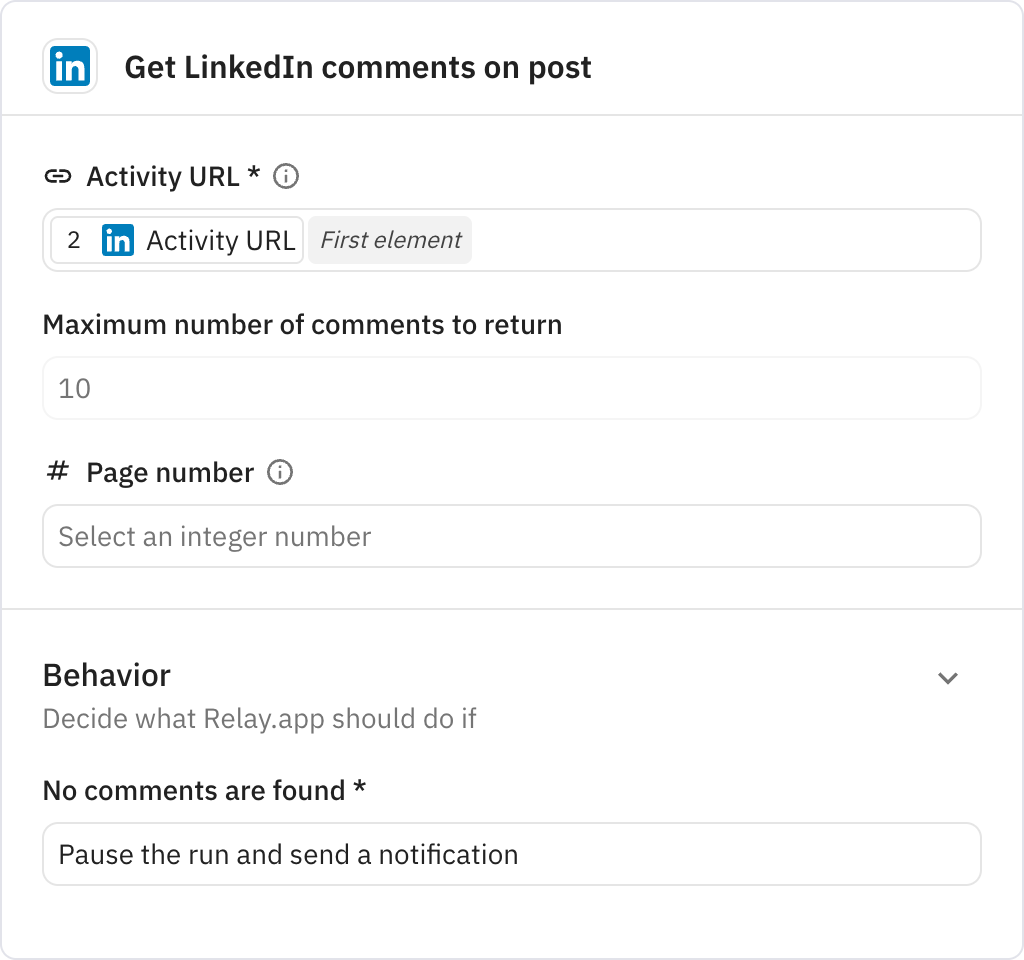
Task: Click the LinkedIn icon inside the Activity URL chip
Action: [x=120, y=240]
